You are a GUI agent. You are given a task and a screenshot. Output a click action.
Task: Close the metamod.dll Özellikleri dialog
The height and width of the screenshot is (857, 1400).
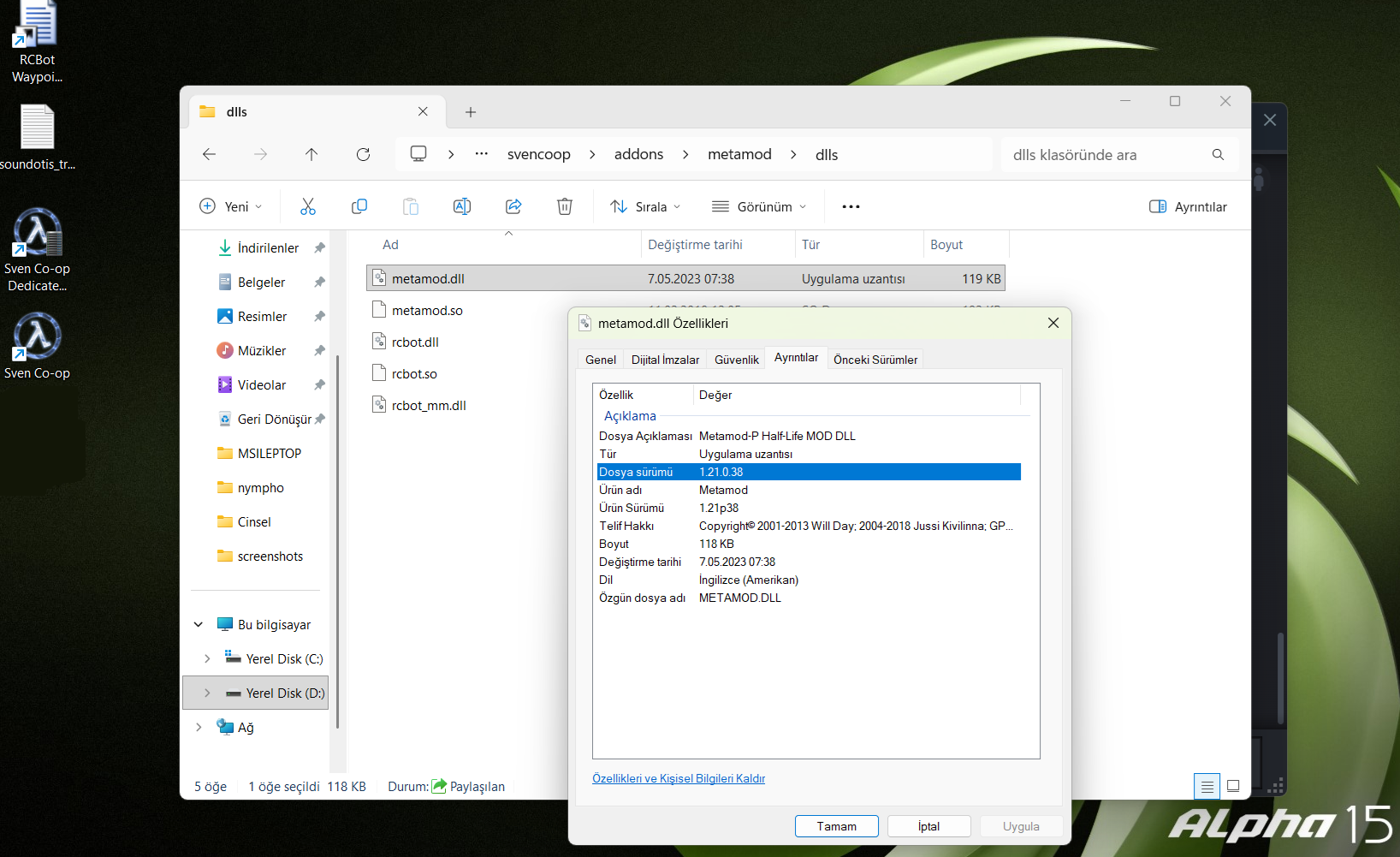tap(1053, 323)
